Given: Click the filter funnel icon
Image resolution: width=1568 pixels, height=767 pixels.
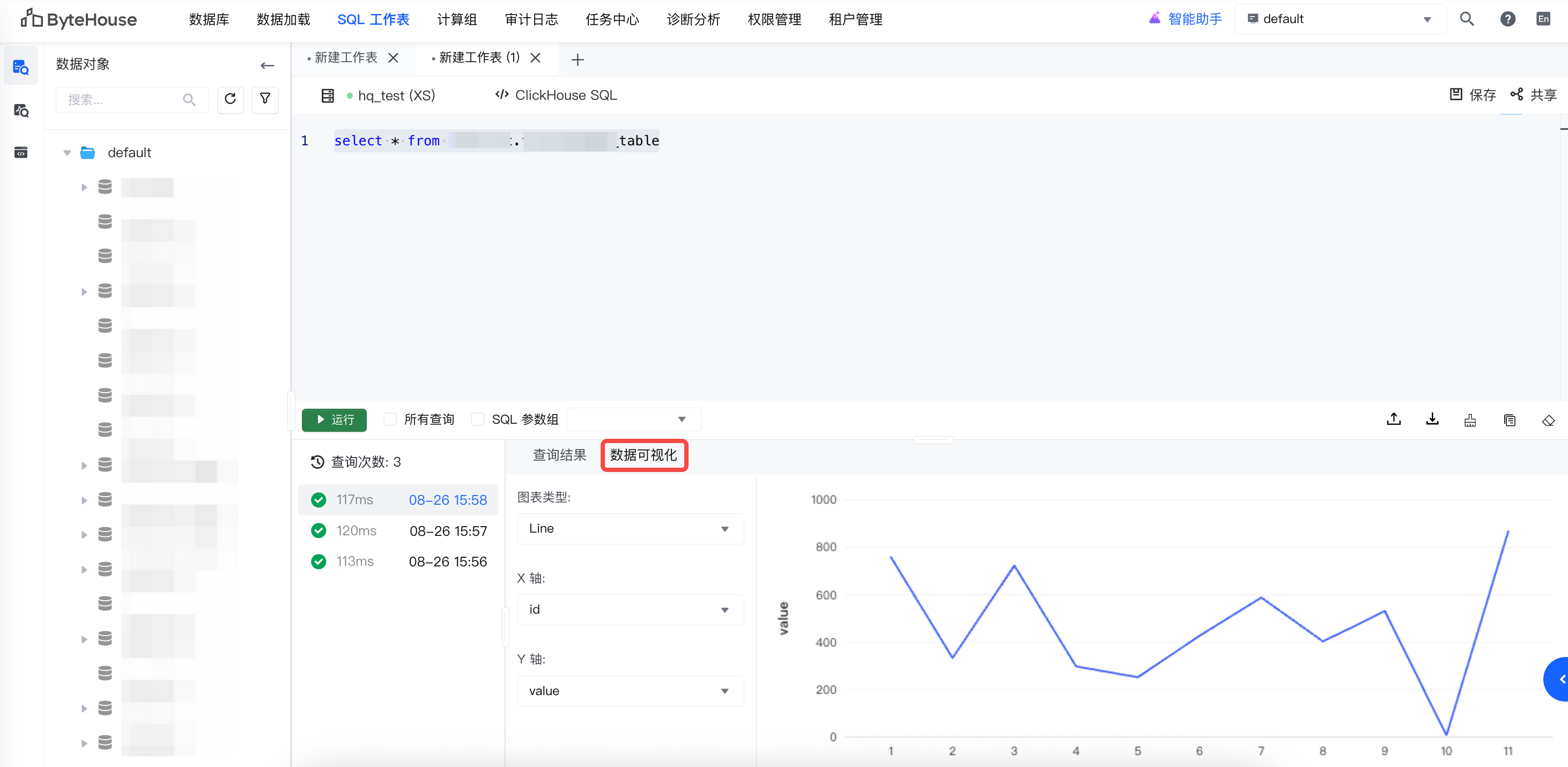Looking at the screenshot, I should point(265,99).
